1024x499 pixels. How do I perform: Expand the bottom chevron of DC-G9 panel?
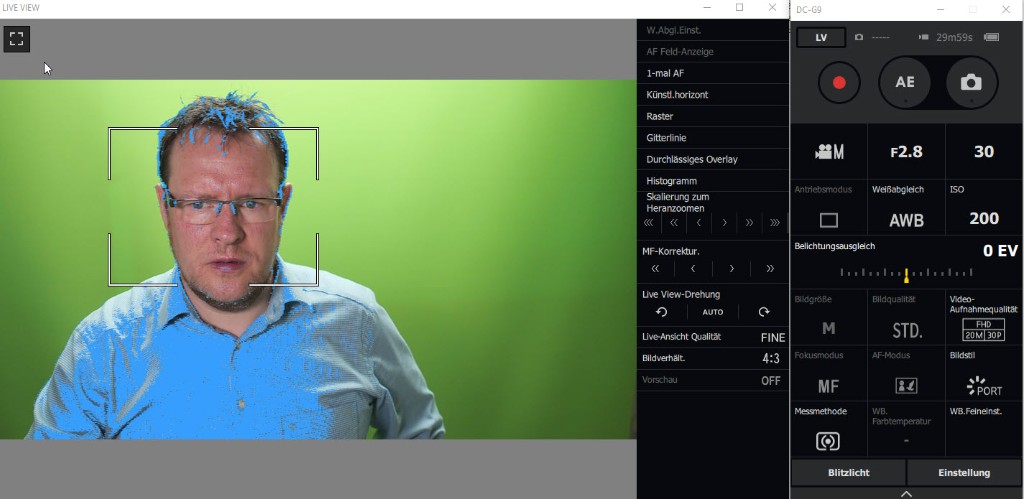[906, 493]
